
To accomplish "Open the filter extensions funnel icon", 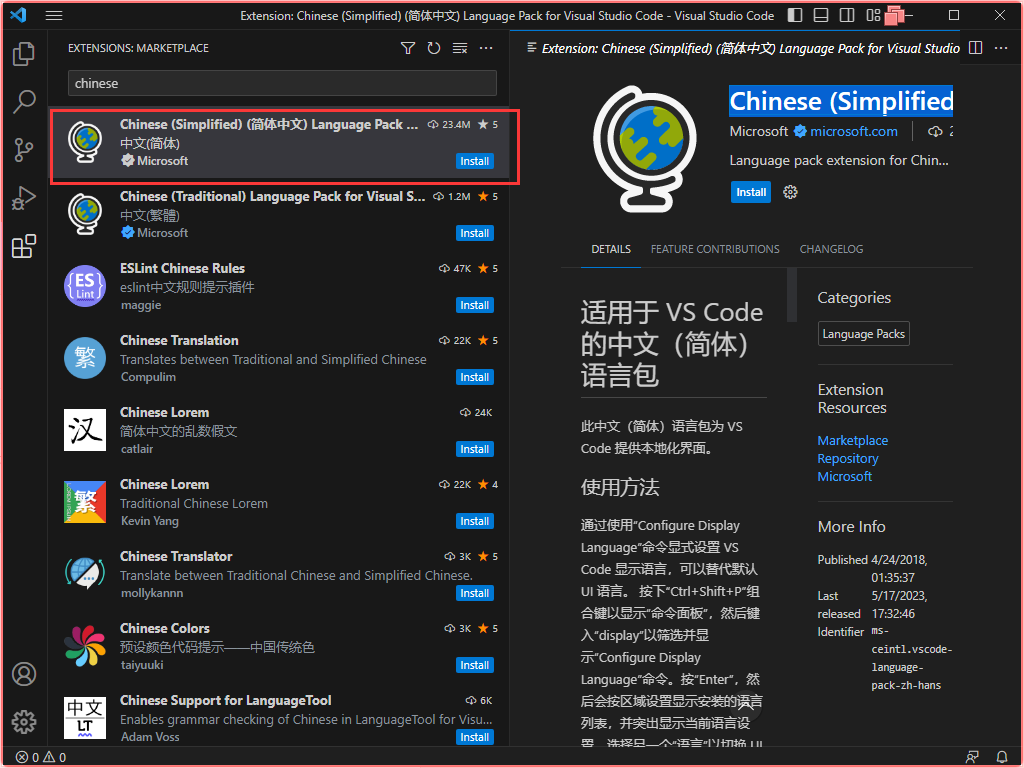I will pos(408,48).
